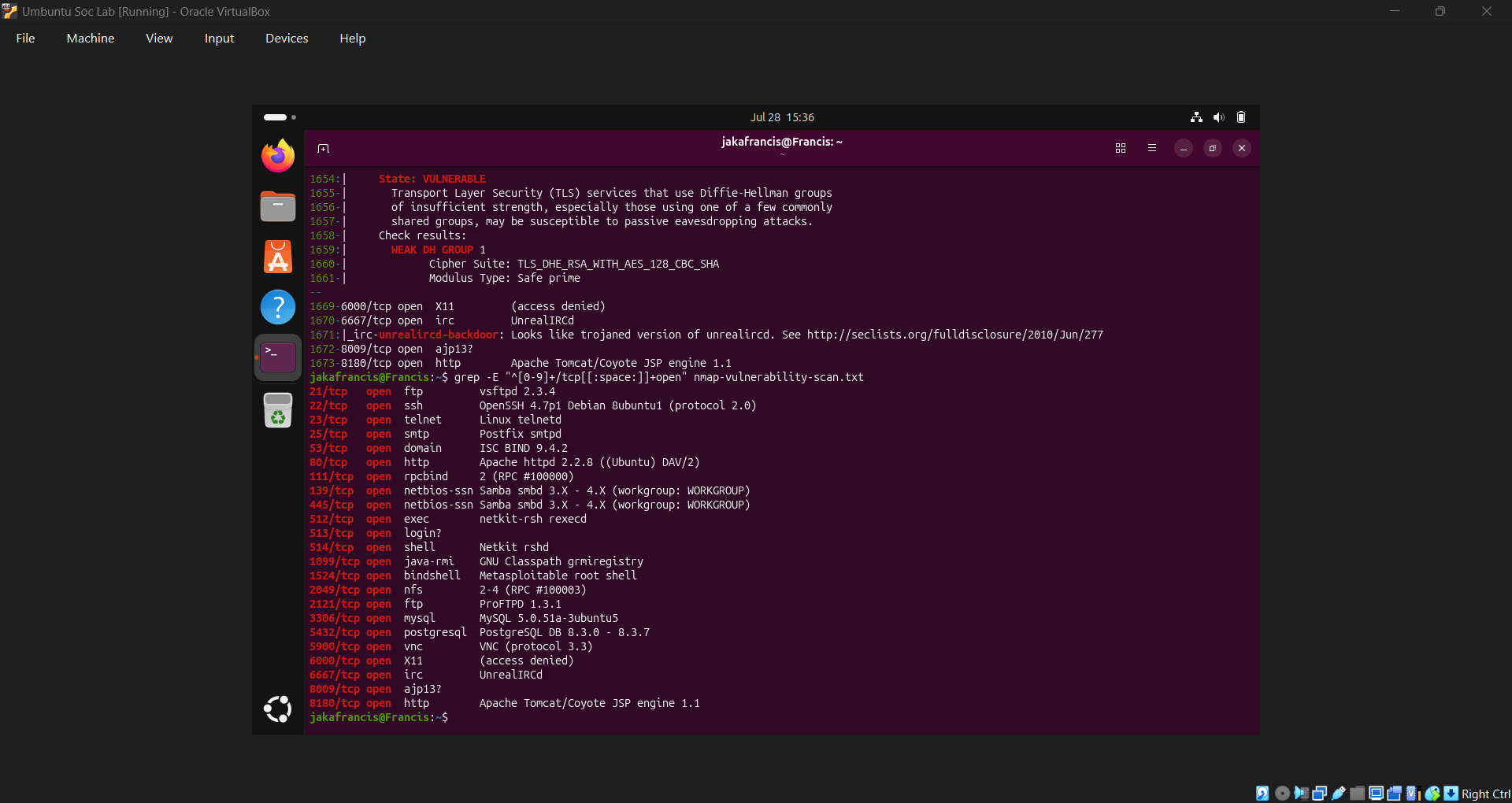This screenshot has height=803, width=1512.
Task: Open the File menu
Action: [25, 39]
